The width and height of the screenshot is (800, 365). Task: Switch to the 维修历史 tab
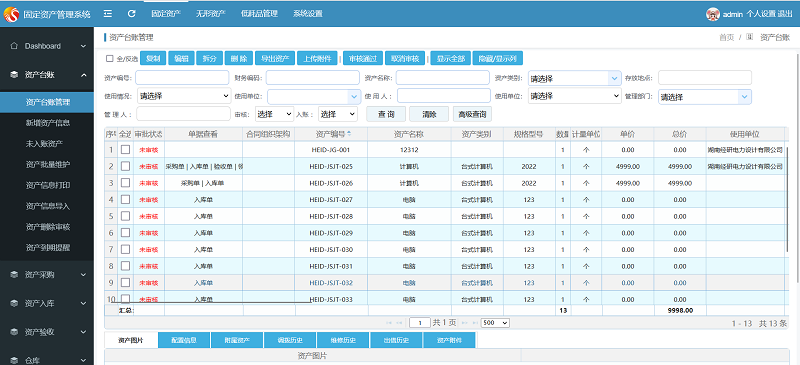(343, 340)
